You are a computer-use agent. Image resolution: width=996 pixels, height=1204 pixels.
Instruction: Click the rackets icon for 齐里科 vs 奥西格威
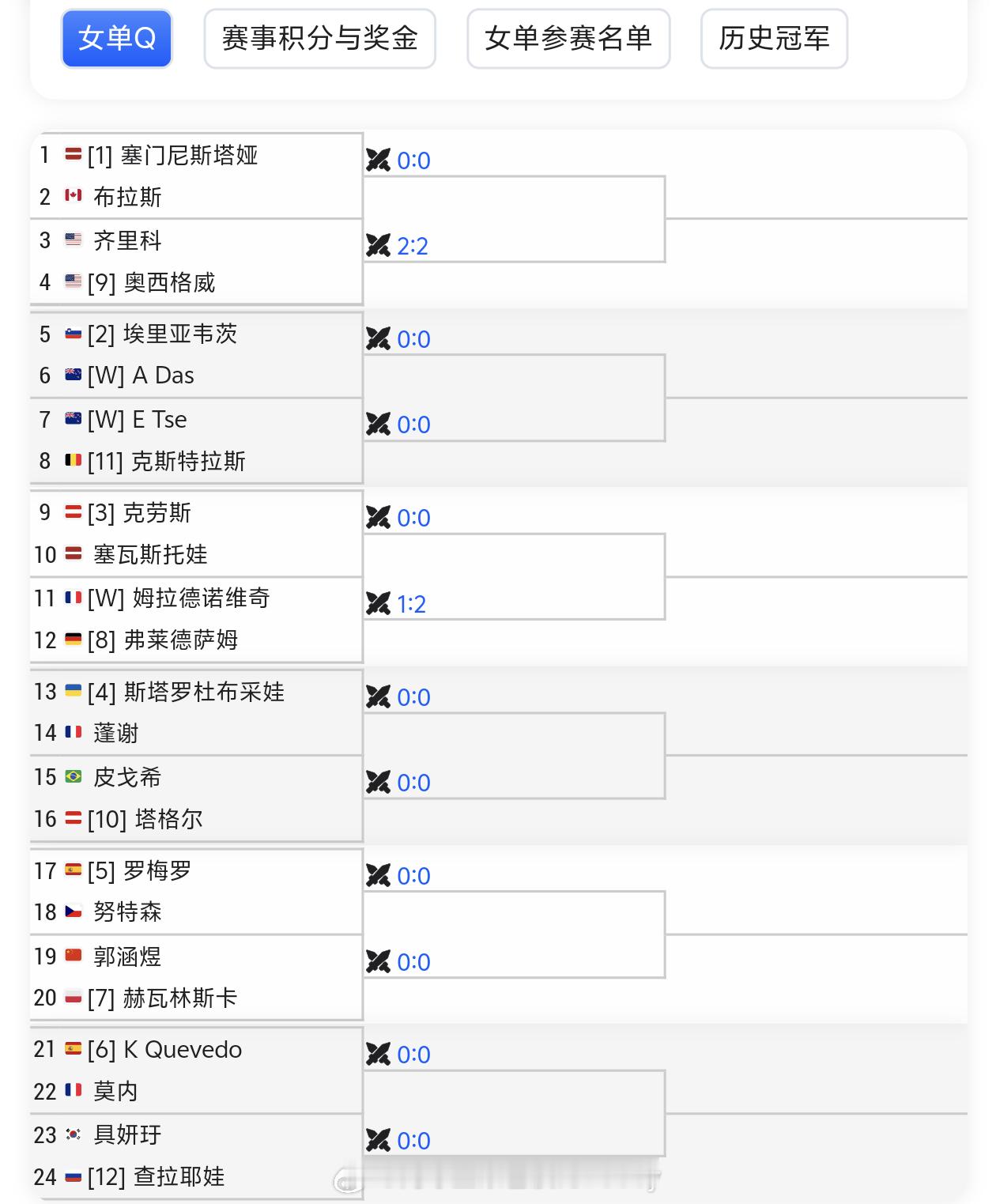380,246
